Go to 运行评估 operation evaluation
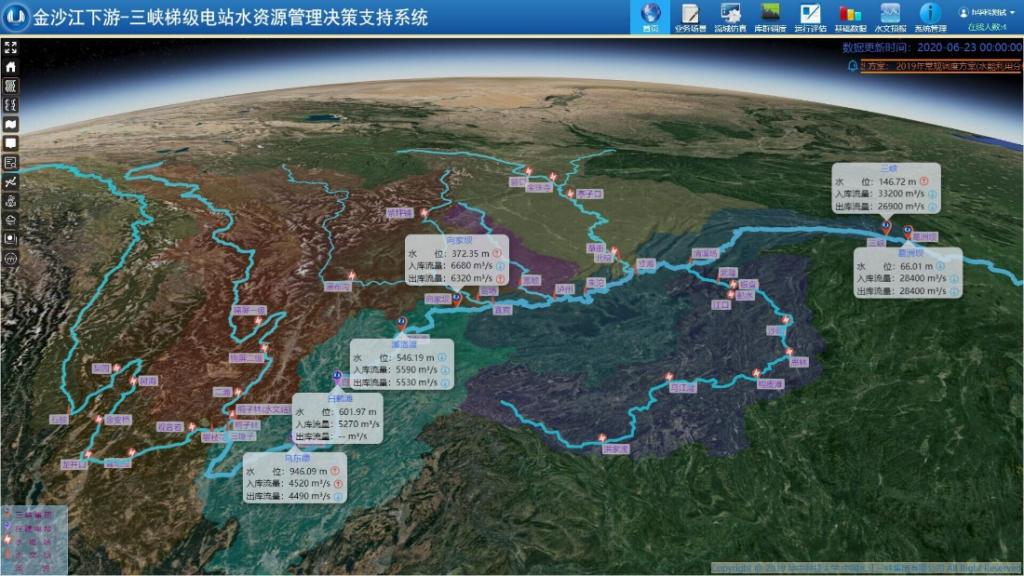Viewport: 1024px width, 576px height. click(810, 17)
